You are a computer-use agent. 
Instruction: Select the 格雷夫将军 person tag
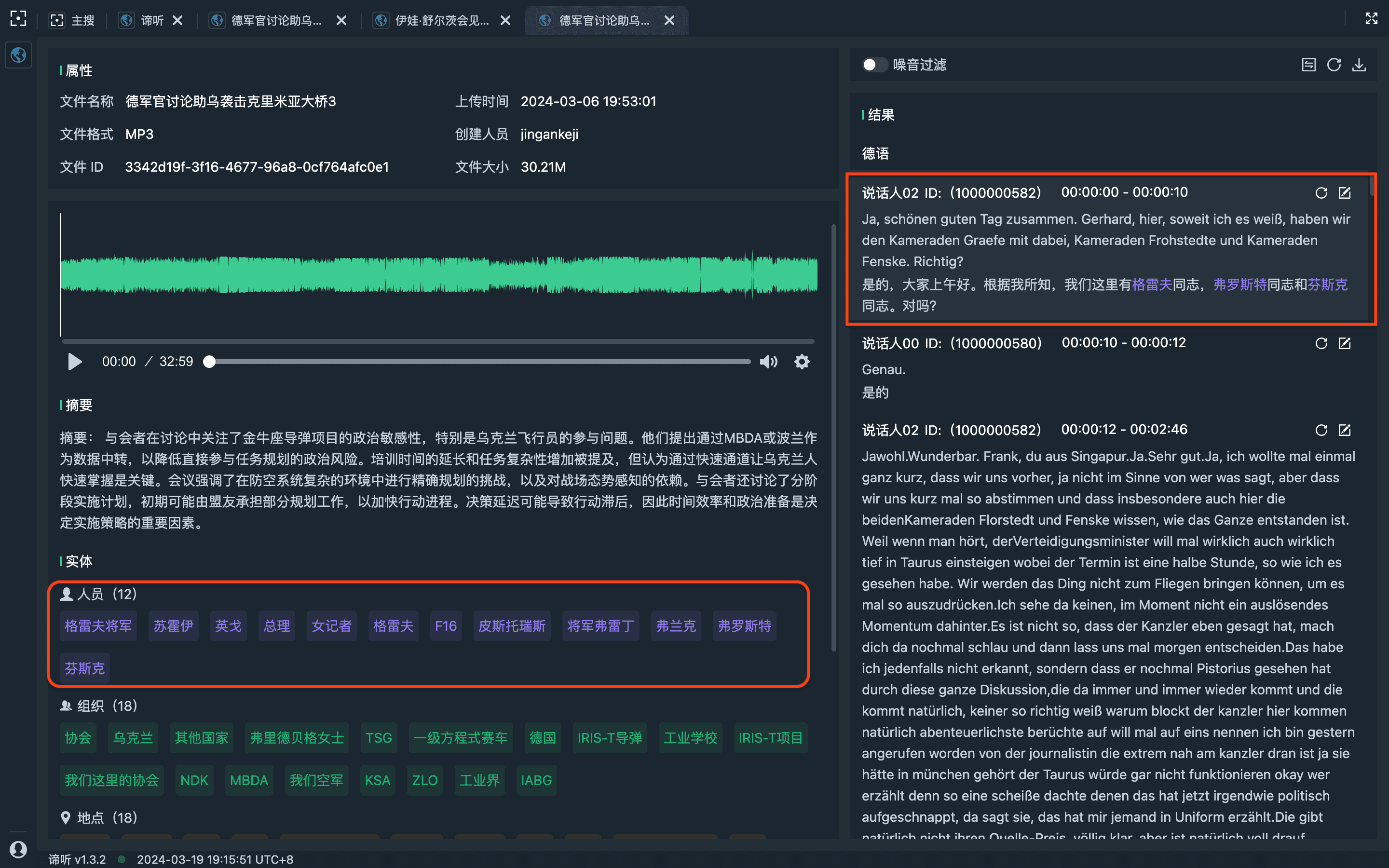98,626
